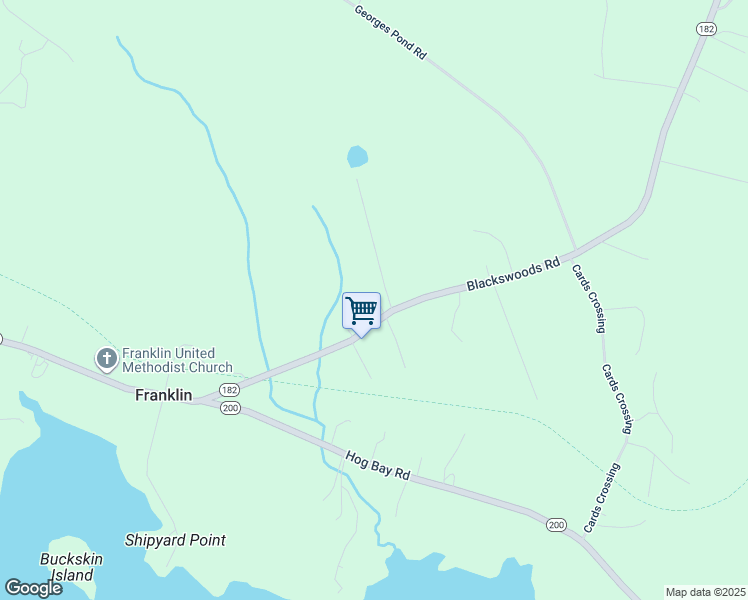Click the Map data ©2025 attribution

pyautogui.click(x=706, y=592)
